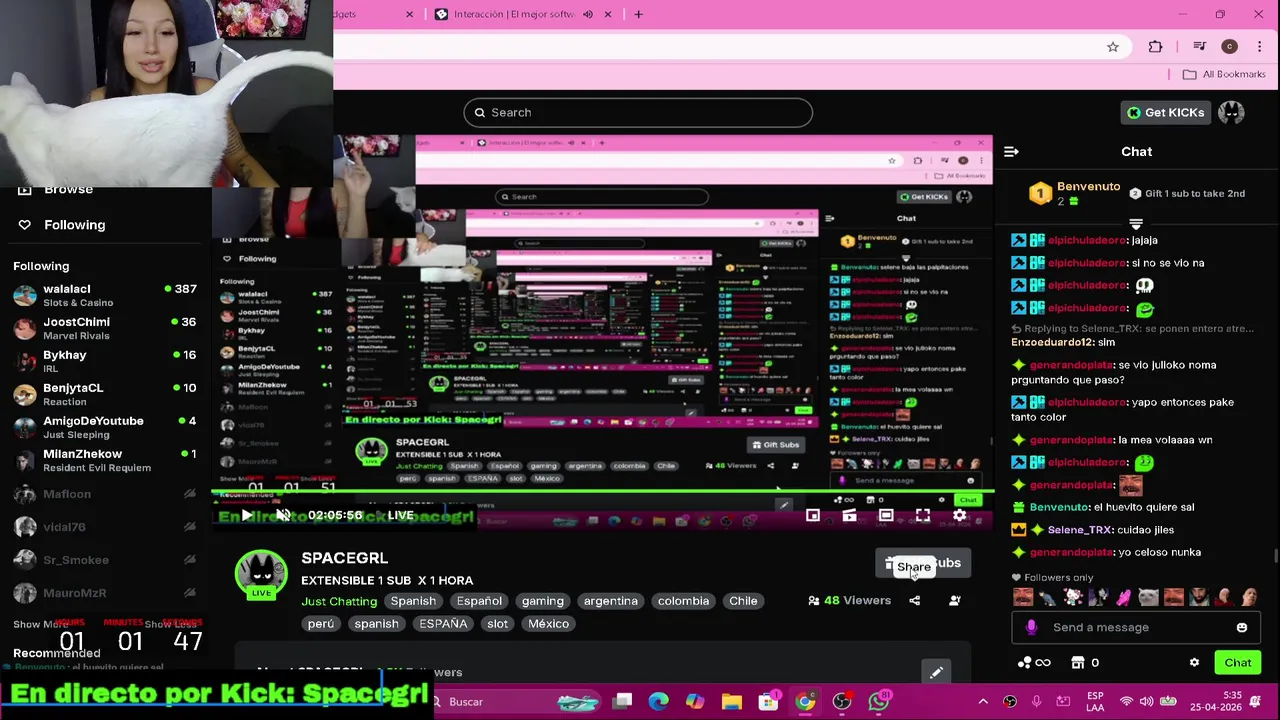The image size is (1280, 720).
Task: Expand the chat leaderboard chevron under Benvenuto
Action: pos(1136,224)
